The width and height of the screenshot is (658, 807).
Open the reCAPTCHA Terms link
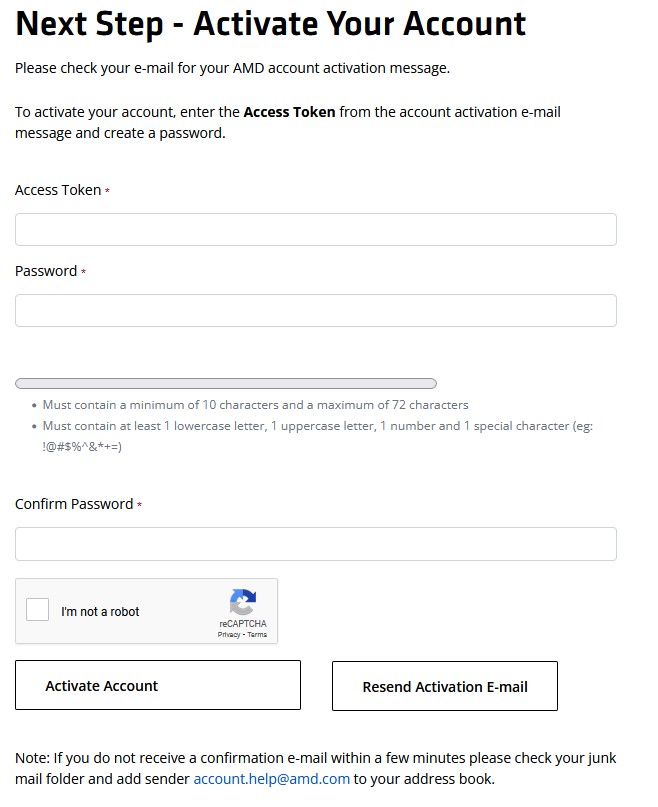257,635
